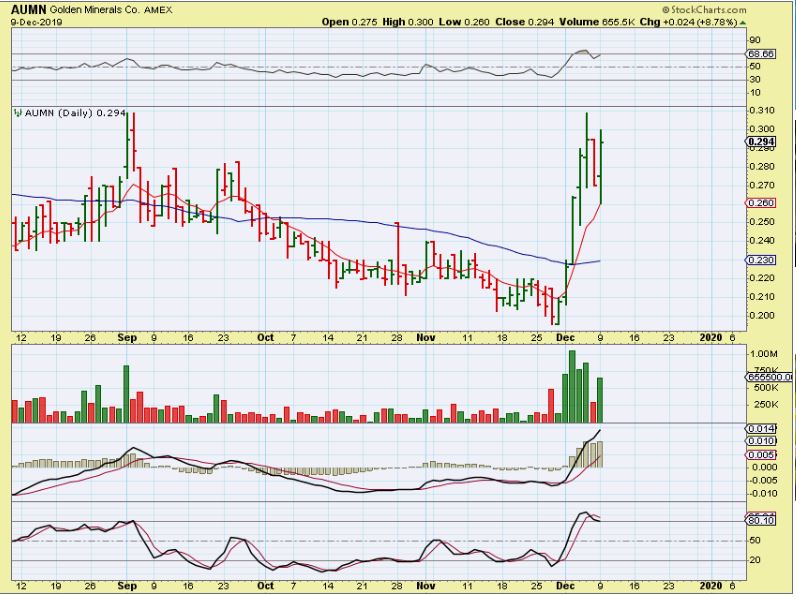Click the 10 level on the RSI axis
This screenshot has height=597, width=796.
tap(754, 92)
